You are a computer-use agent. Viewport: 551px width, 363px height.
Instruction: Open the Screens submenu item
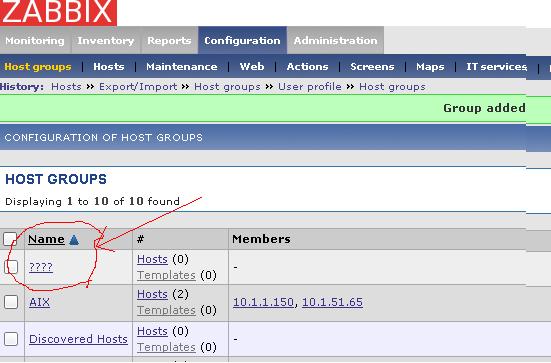coord(372,66)
